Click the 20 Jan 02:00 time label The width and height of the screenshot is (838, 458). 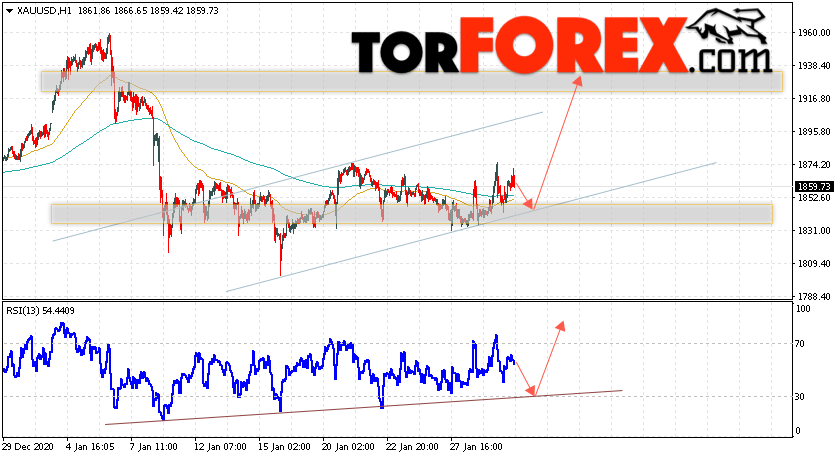click(348, 446)
